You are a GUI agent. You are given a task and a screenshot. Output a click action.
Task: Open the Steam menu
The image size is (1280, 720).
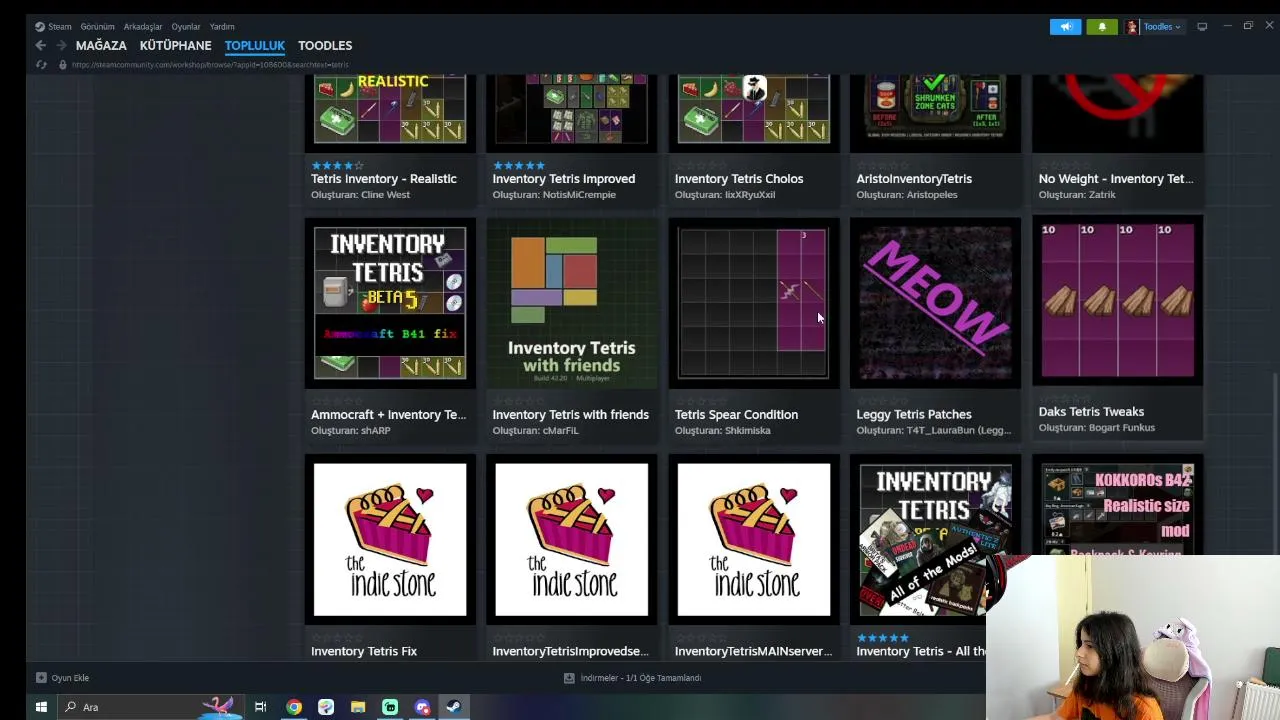(60, 27)
